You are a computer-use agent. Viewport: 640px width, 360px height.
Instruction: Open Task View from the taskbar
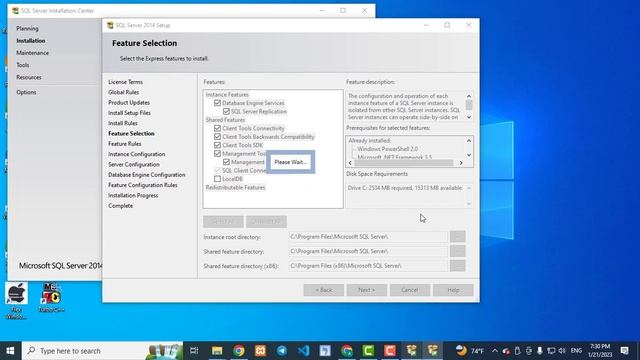point(194,351)
